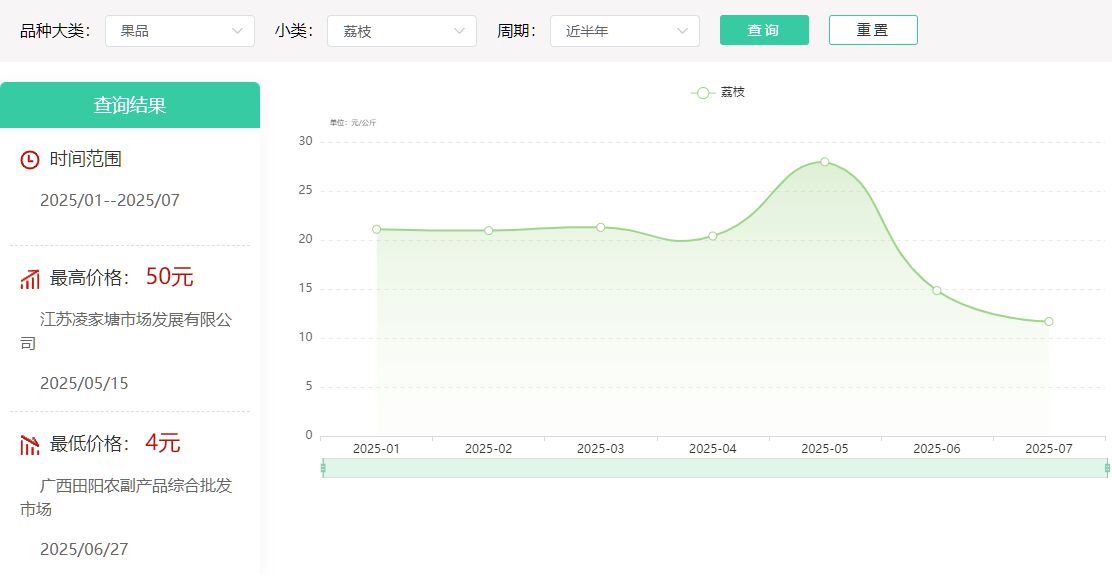The image size is (1112, 575).
Task: Click the falling bar chart icon for 最低价格
Action: click(30, 445)
